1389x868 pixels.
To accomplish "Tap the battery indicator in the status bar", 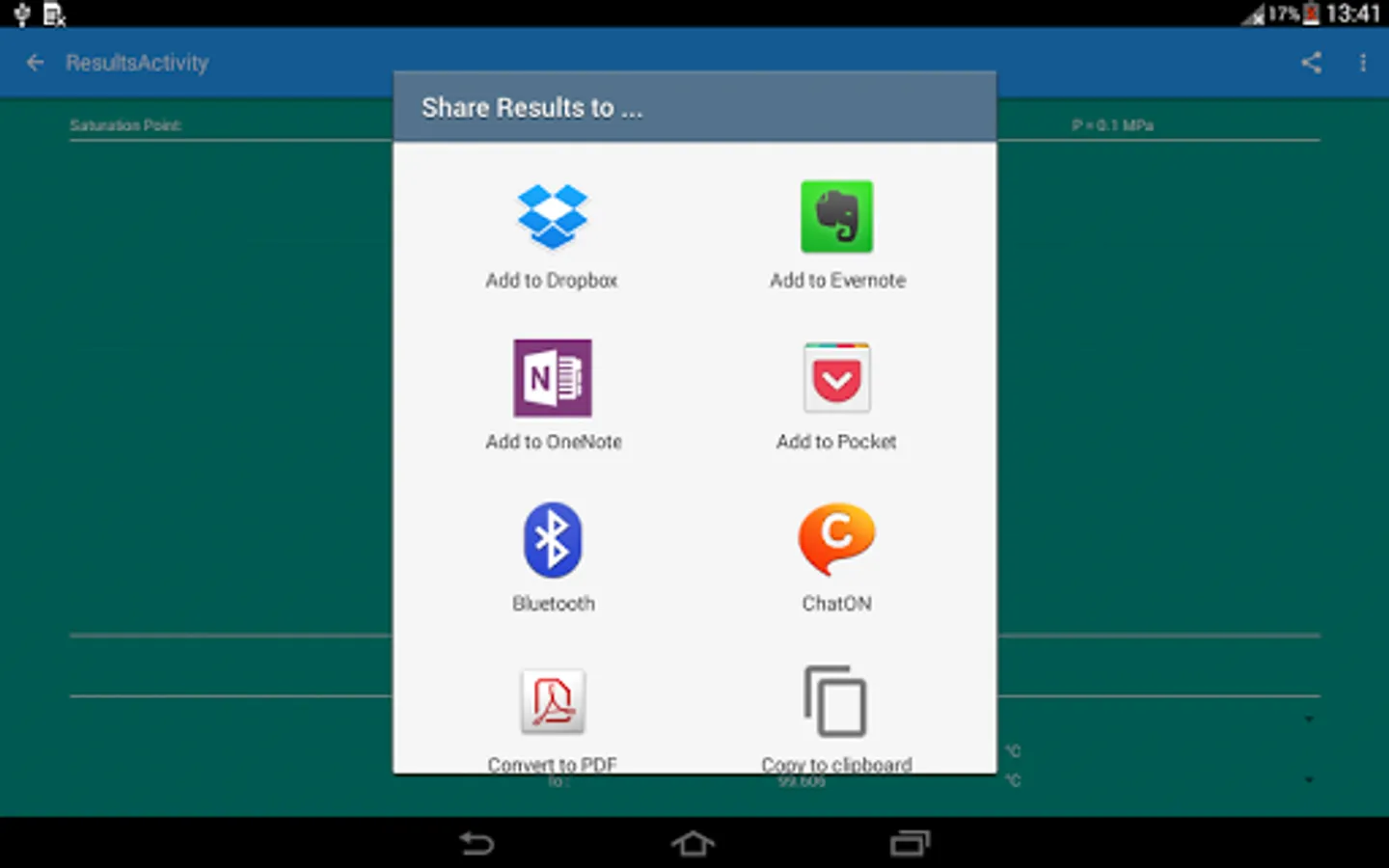I will pos(1311,14).
